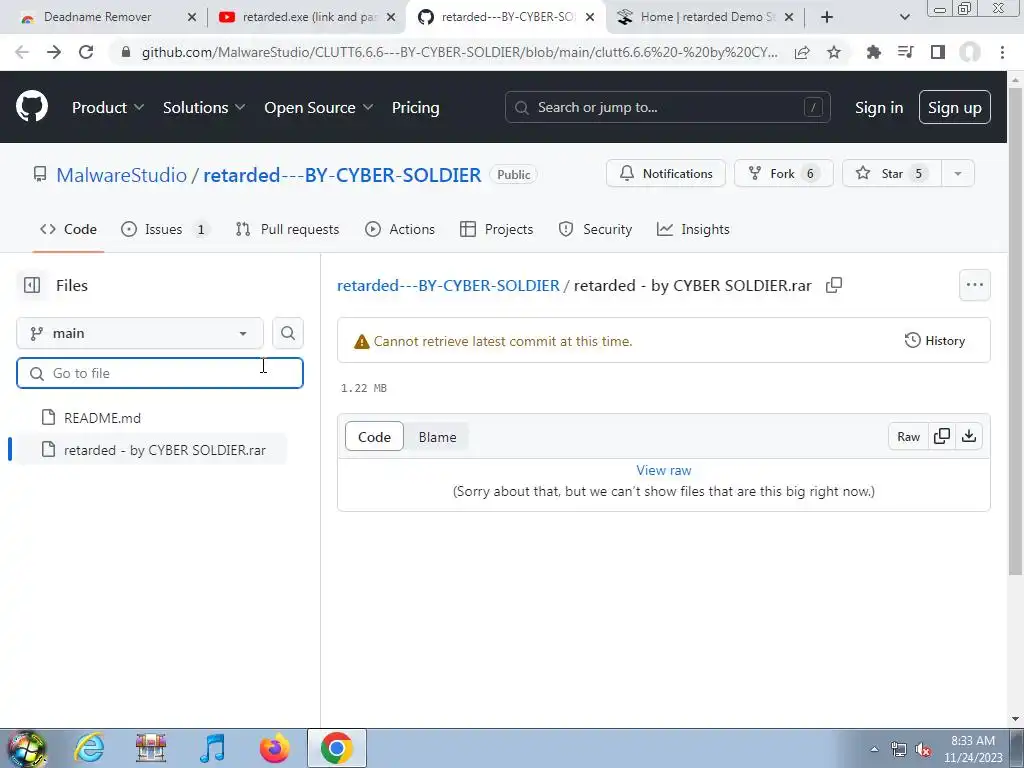Open Chrome tab search chevron
The height and width of the screenshot is (768, 1024).
(x=904, y=17)
